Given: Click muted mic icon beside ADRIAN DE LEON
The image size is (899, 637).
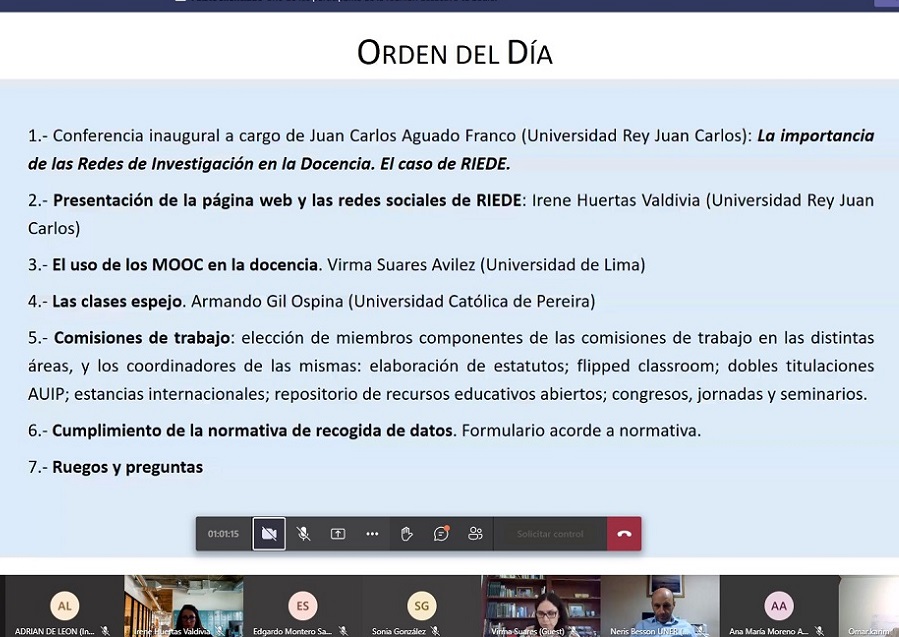Looking at the screenshot, I should (x=105, y=631).
